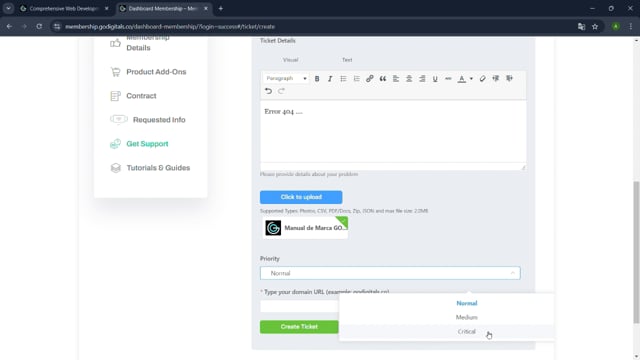
Task: Select Critical priority option
Action: click(467, 331)
